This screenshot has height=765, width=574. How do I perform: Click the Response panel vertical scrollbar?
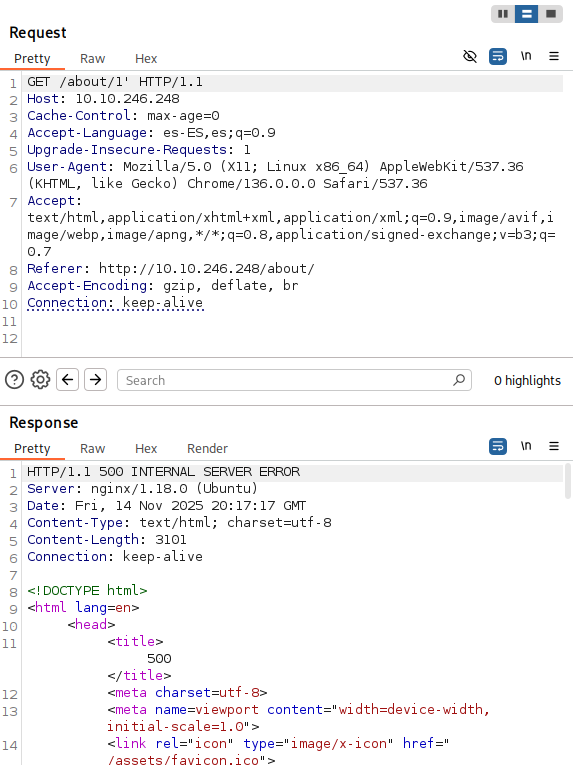[x=567, y=481]
